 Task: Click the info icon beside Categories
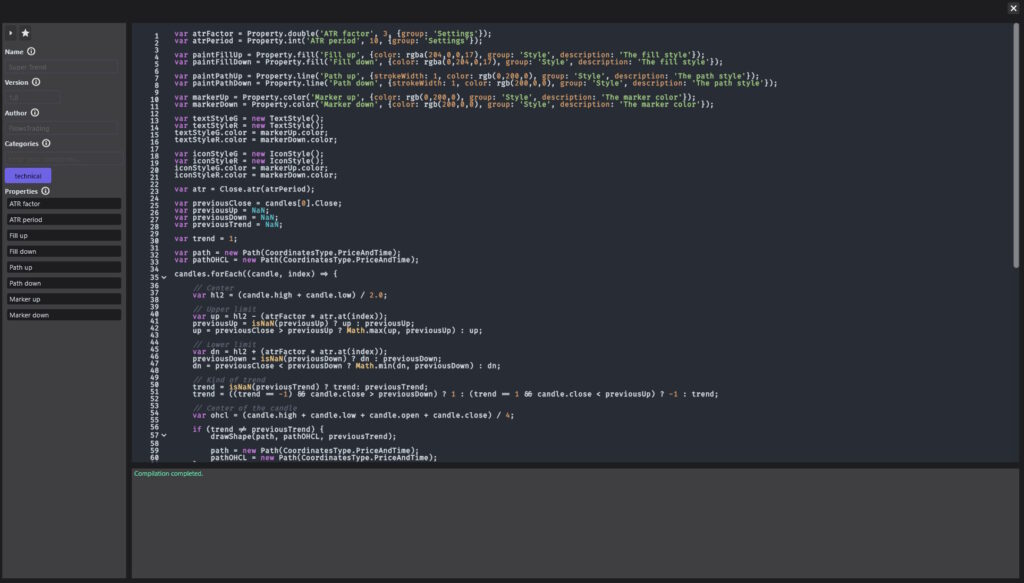pos(46,144)
